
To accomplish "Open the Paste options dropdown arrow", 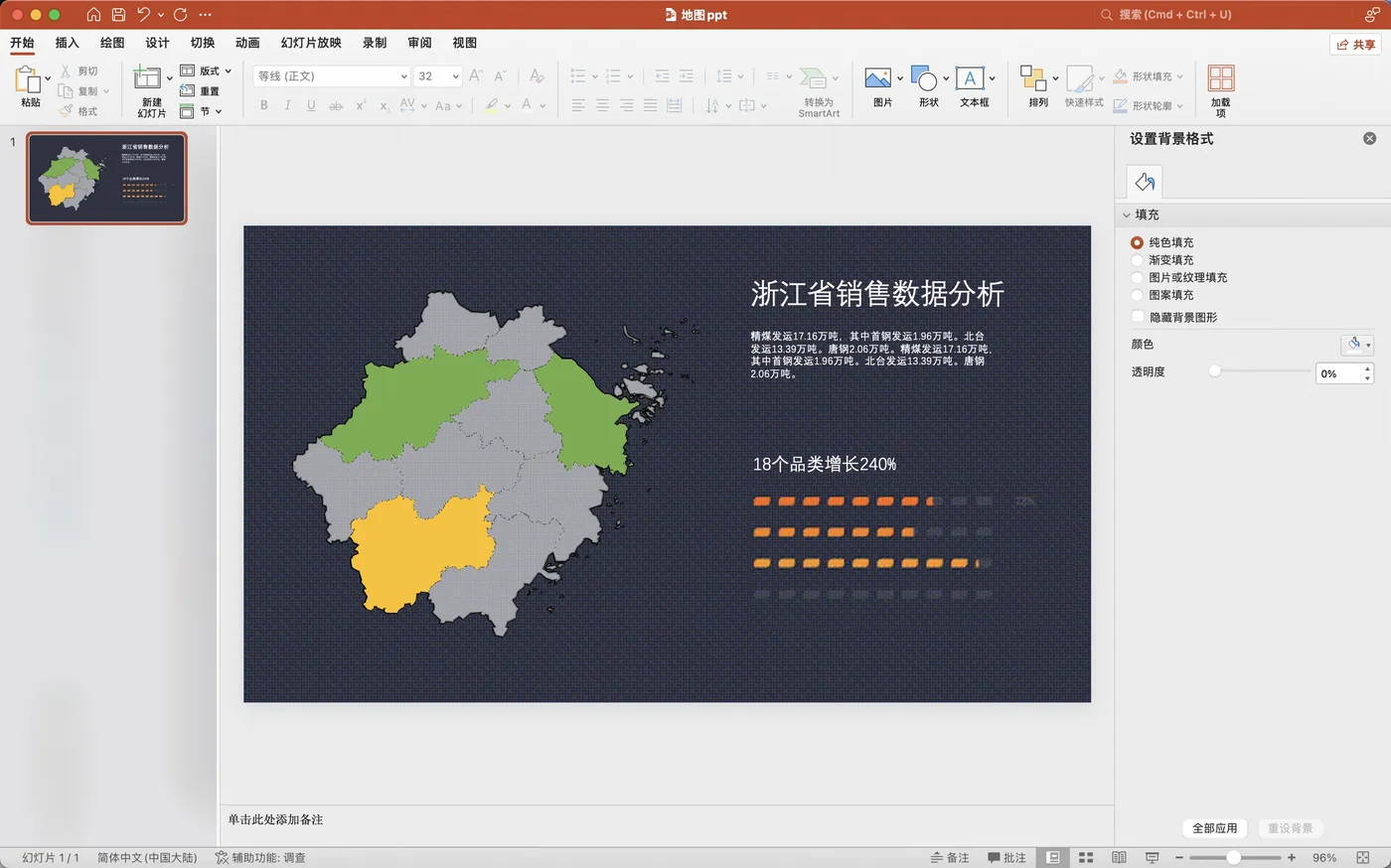I will [x=48, y=78].
